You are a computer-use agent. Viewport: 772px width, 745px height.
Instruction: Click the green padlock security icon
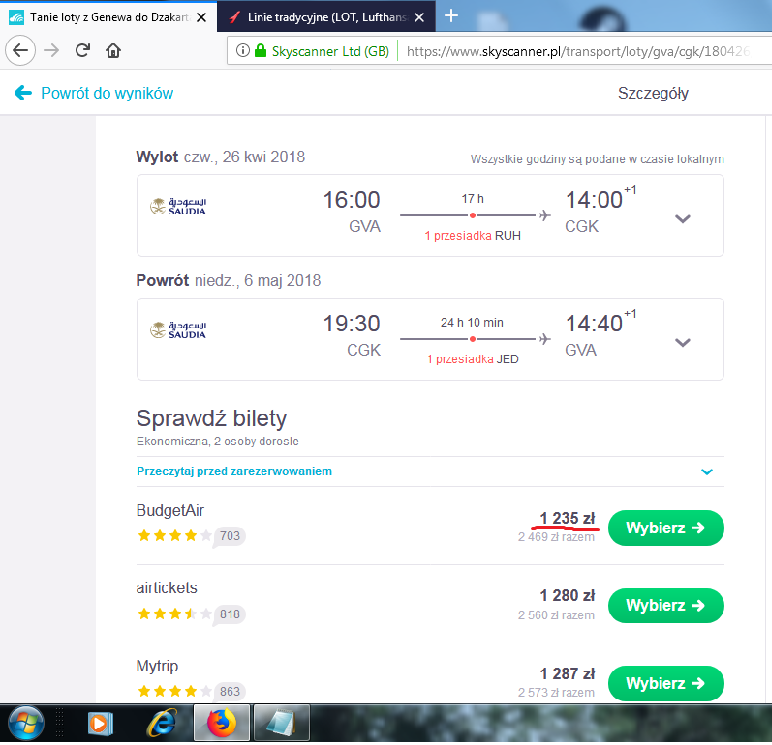pos(260,50)
